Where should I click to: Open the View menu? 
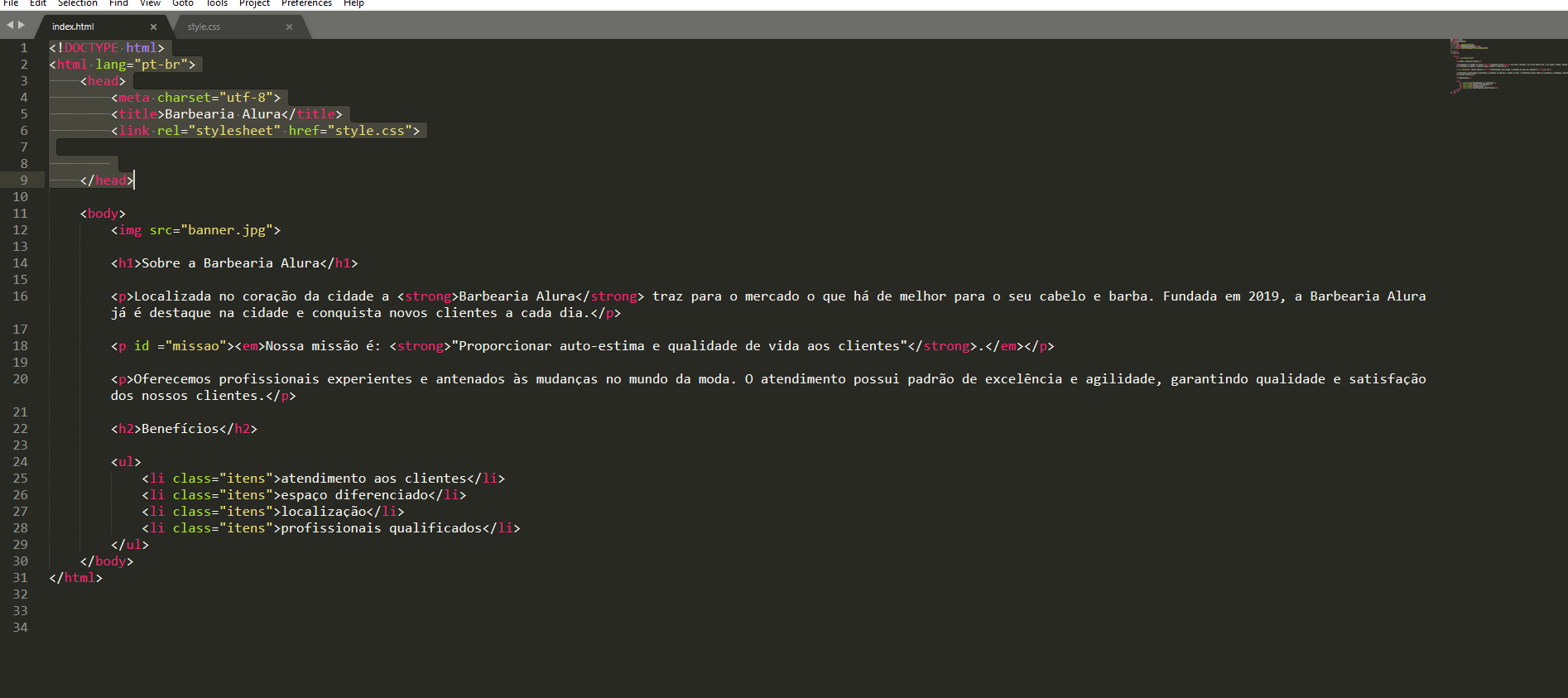pos(150,3)
